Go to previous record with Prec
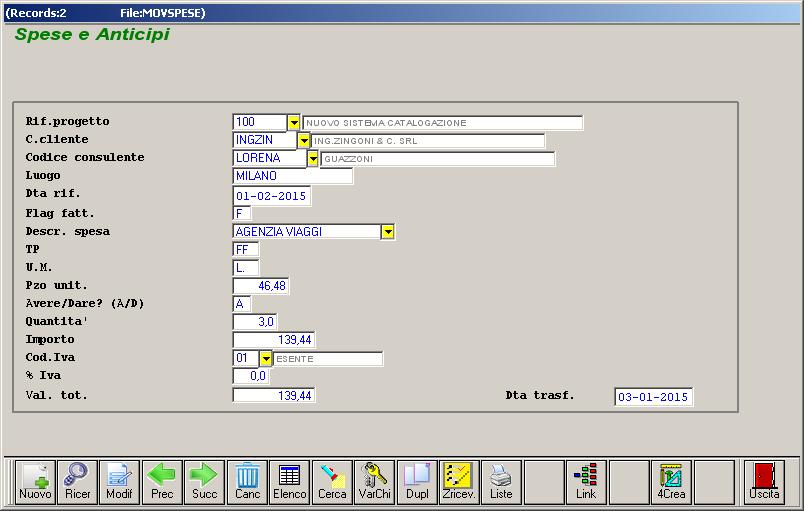 (162, 482)
